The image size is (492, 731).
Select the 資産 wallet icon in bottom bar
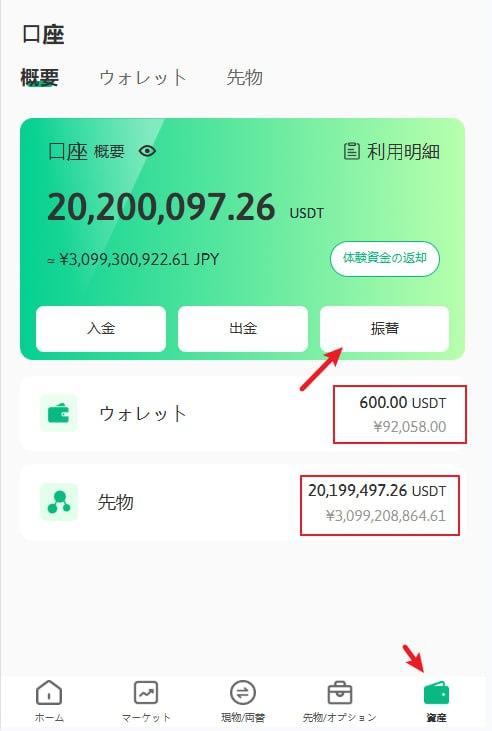pos(436,693)
